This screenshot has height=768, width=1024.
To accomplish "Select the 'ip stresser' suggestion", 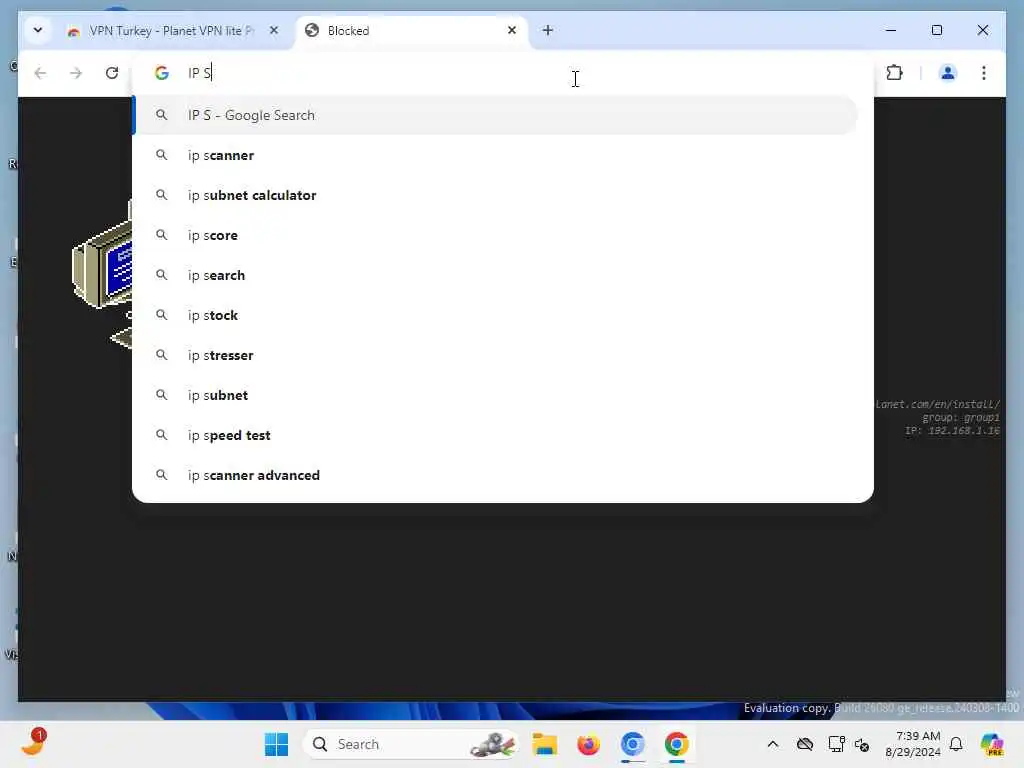I will pyautogui.click(x=496, y=355).
